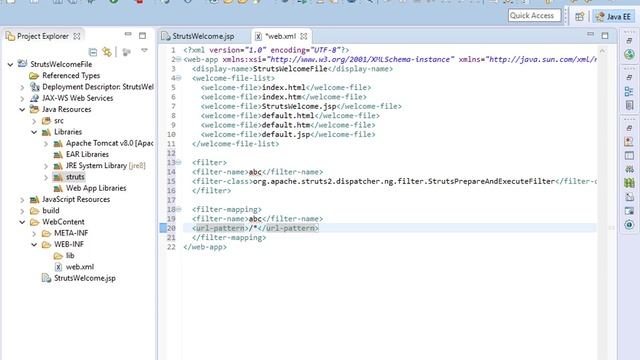The height and width of the screenshot is (360, 640).
Task: Collapse the WebContent folder
Action: 22,222
